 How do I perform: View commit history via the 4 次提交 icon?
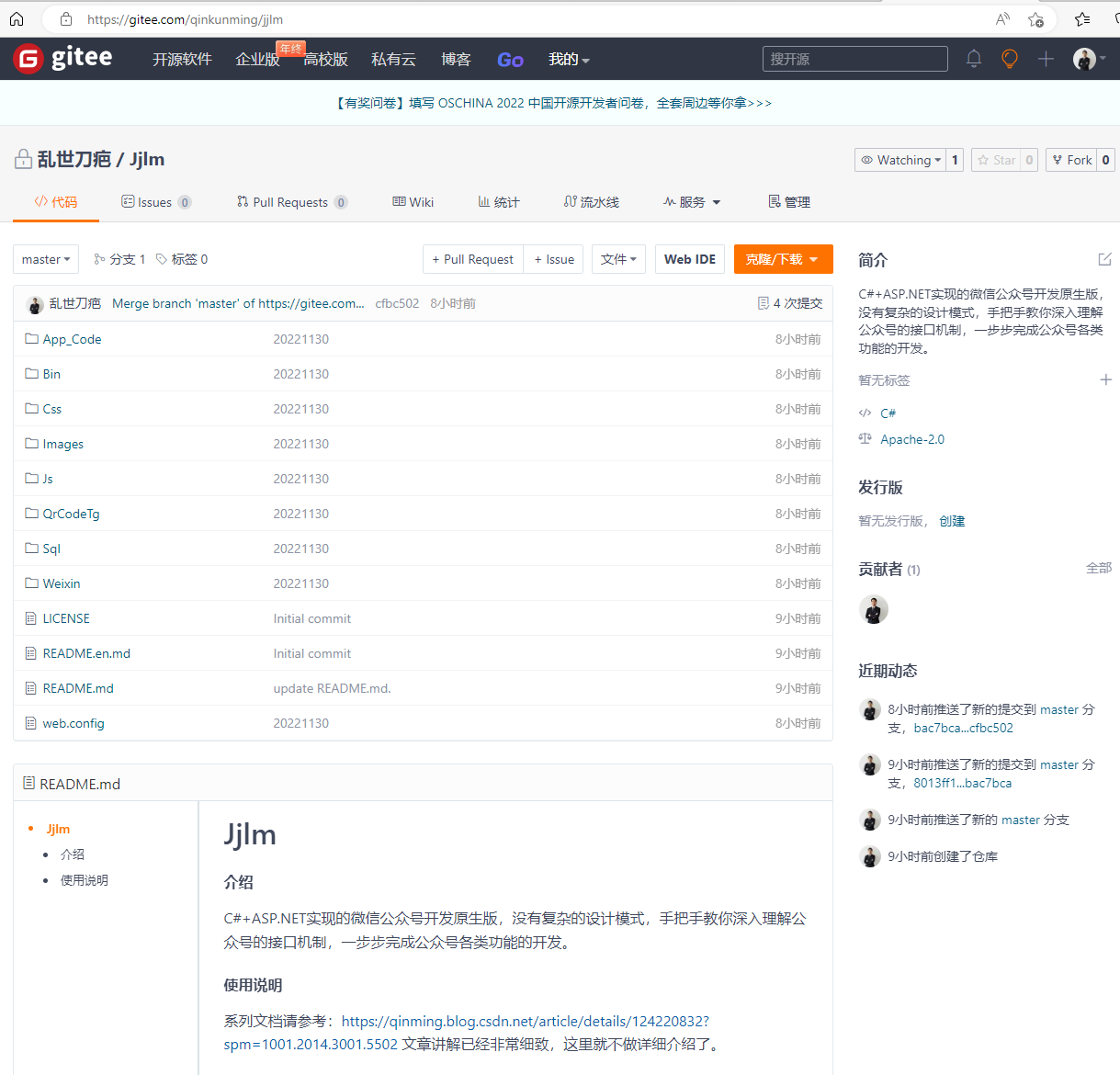(764, 302)
